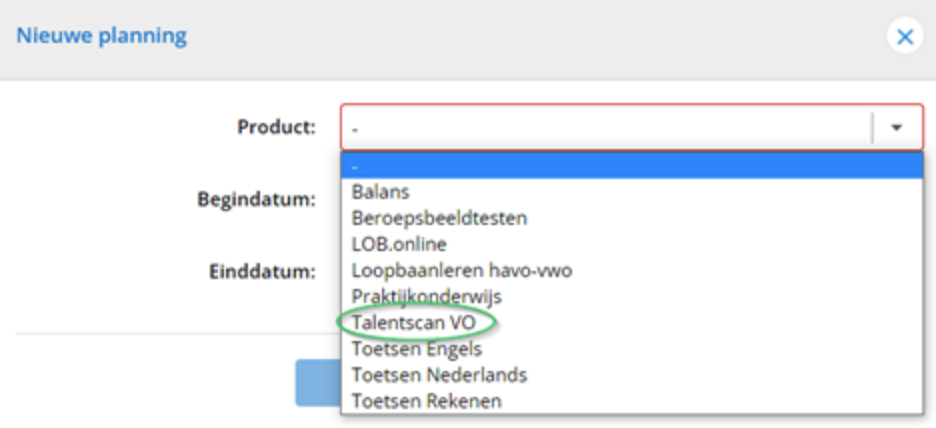Choose Praktijkonderwijs from the list
936x428 pixels.
point(426,296)
